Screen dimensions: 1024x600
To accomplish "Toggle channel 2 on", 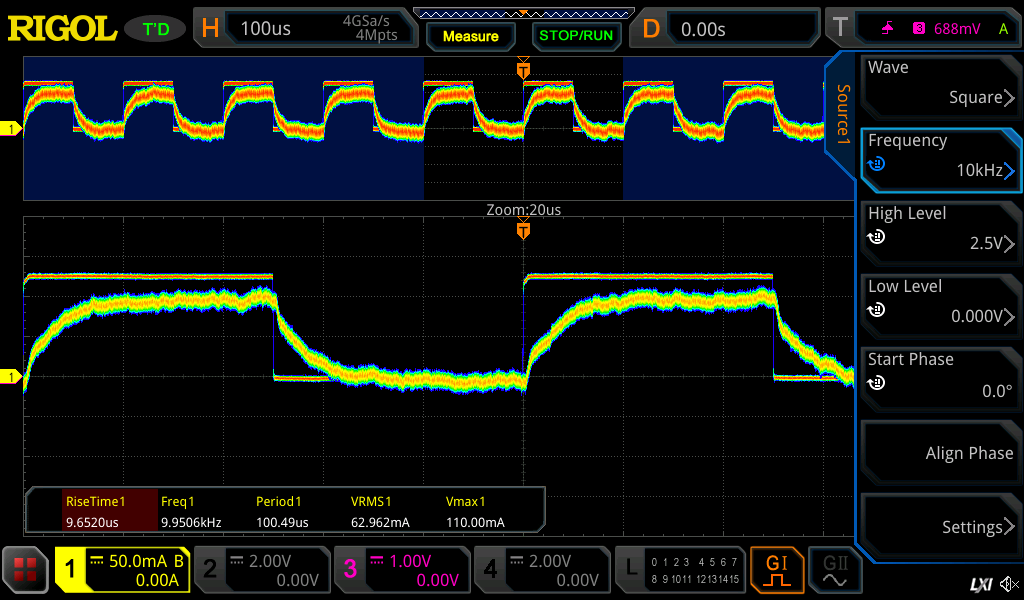I will pyautogui.click(x=261, y=570).
